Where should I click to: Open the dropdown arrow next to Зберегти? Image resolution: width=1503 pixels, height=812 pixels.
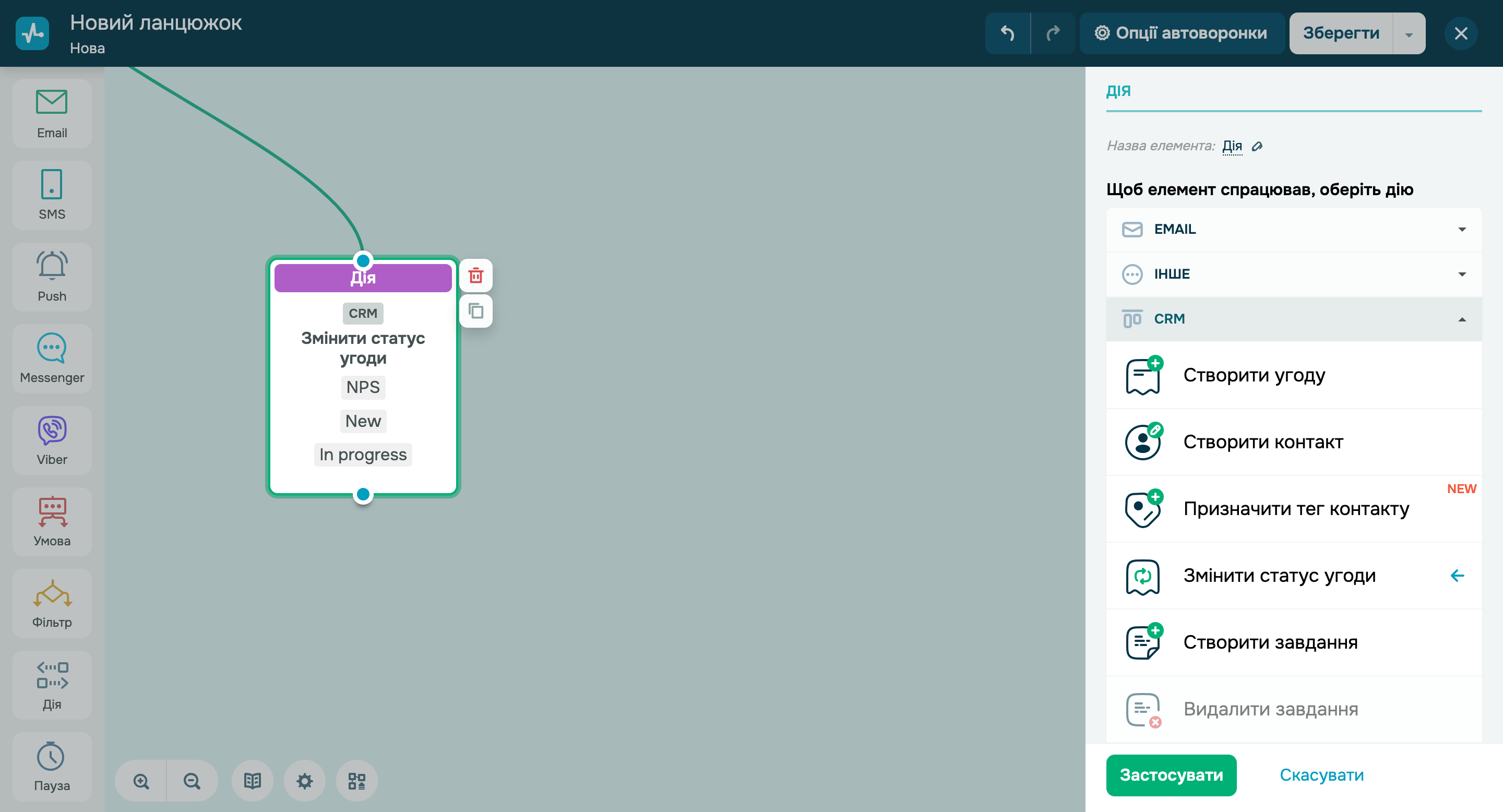[x=1409, y=33]
